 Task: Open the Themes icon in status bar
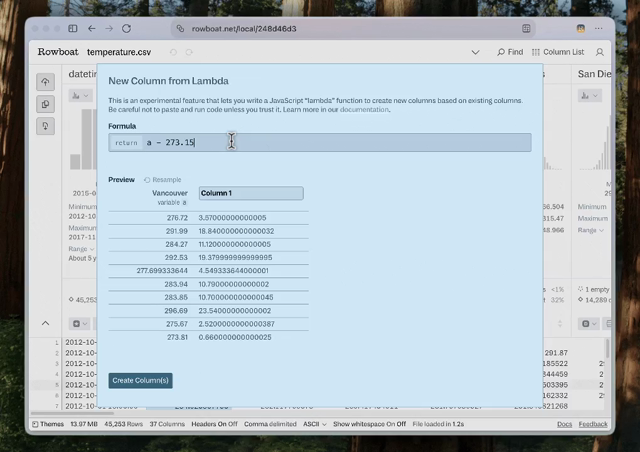[x=35, y=424]
